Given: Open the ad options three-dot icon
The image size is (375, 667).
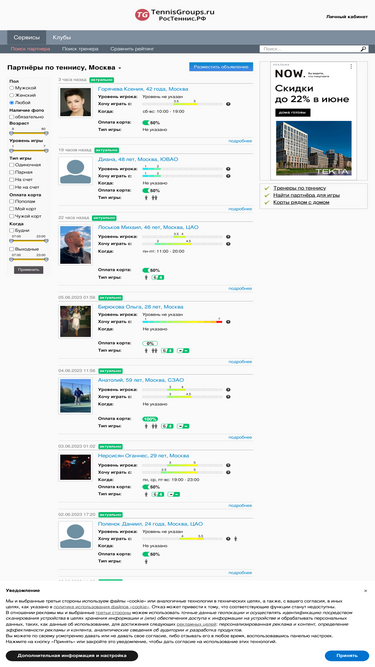Looking at the screenshot, I should 351,66.
